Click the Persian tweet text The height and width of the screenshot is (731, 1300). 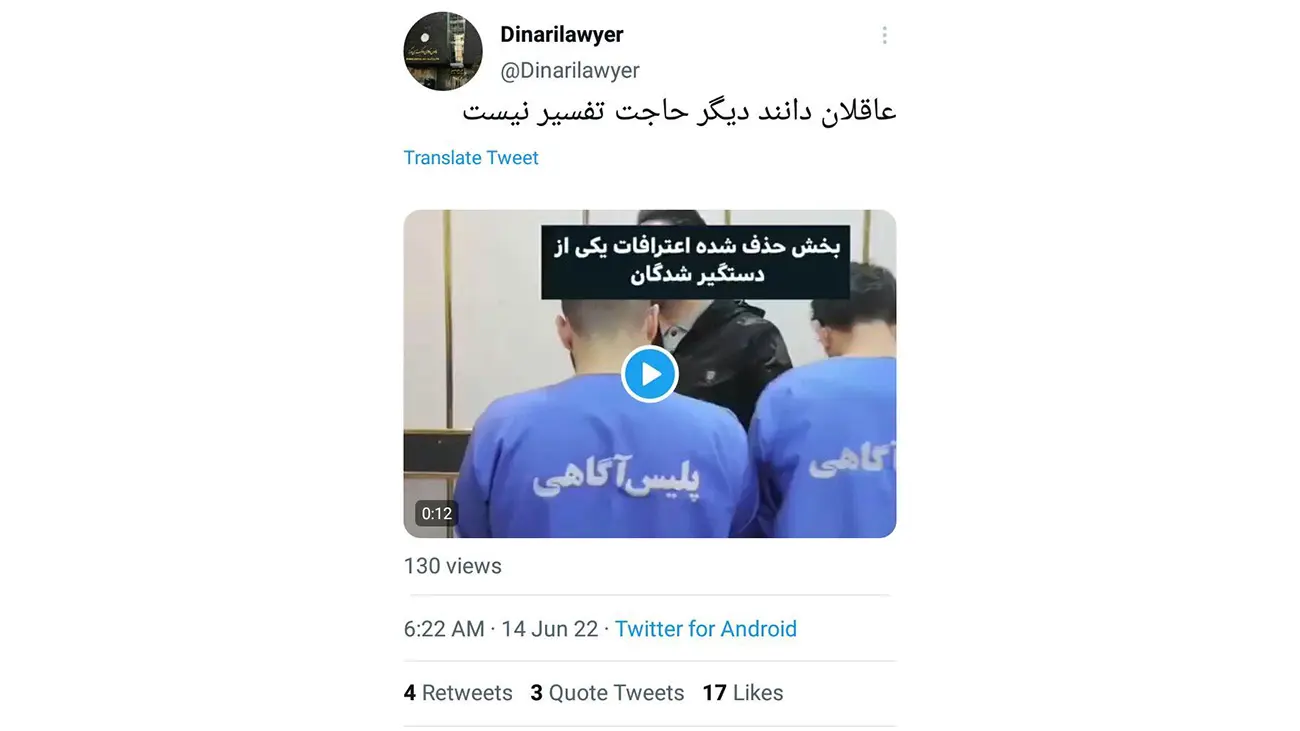point(680,111)
